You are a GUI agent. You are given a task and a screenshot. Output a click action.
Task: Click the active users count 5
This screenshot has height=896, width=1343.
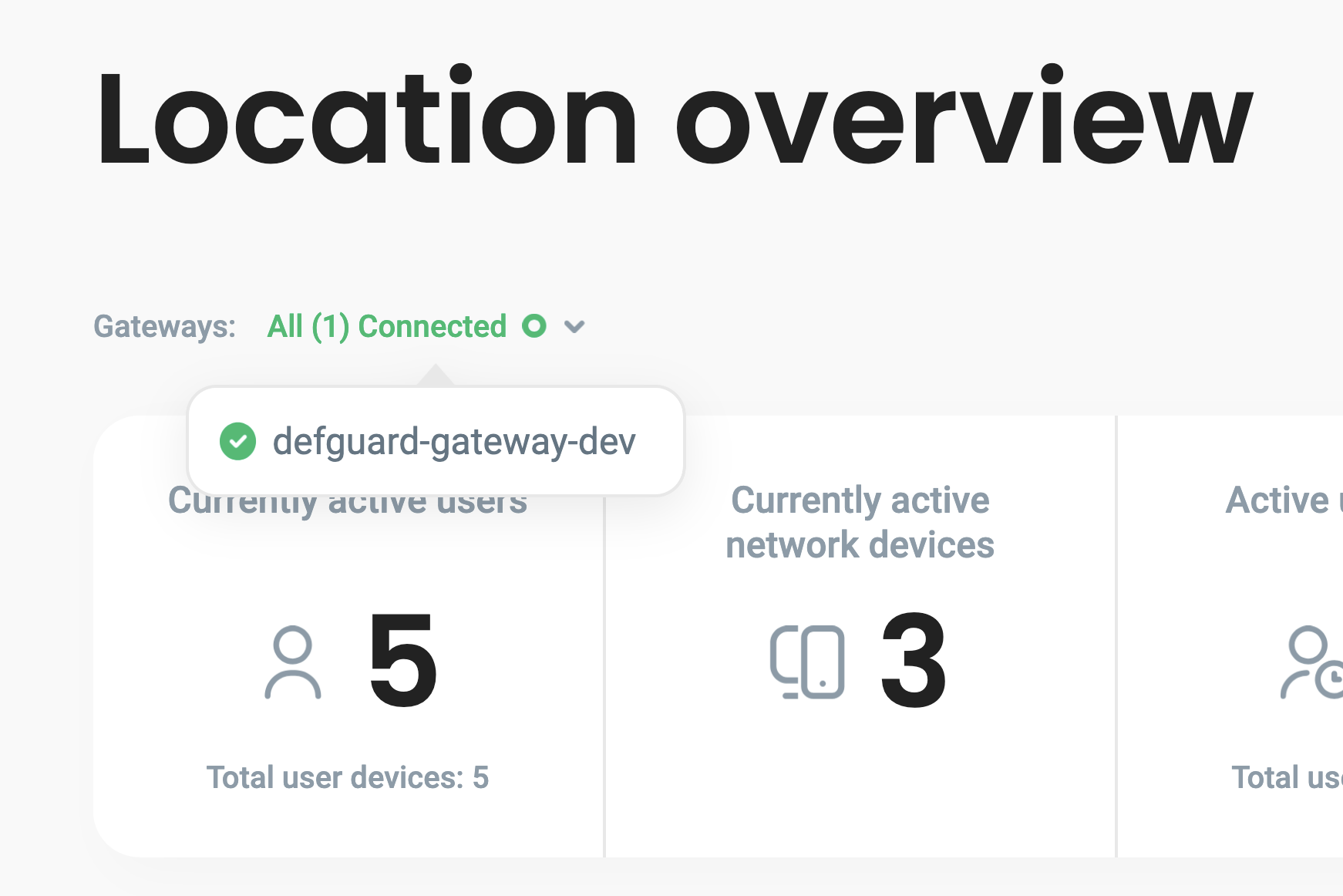[x=402, y=660]
